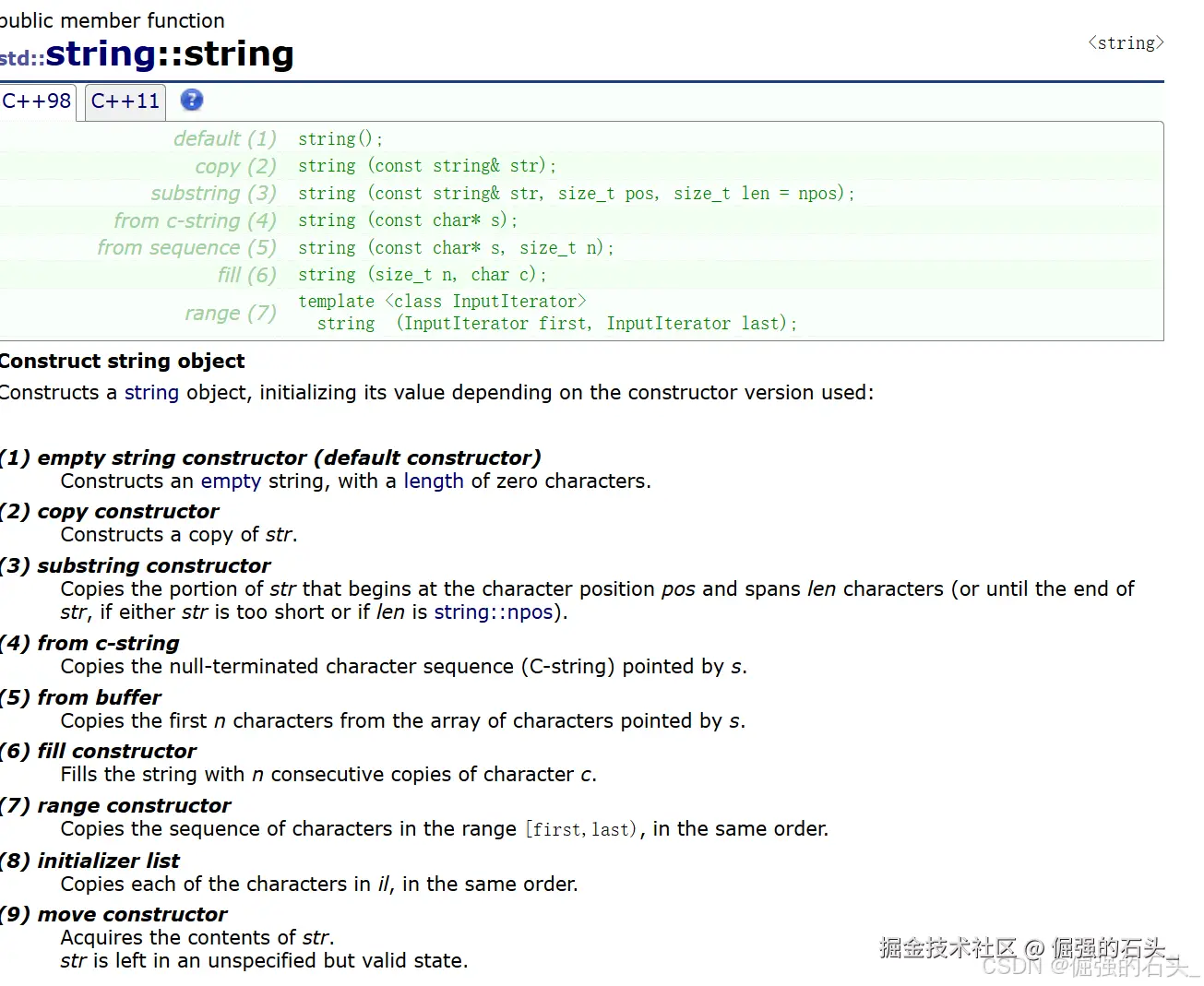Screen dimensions: 1204x986
Task: Click the [first,last) range notation
Action: tap(581, 829)
